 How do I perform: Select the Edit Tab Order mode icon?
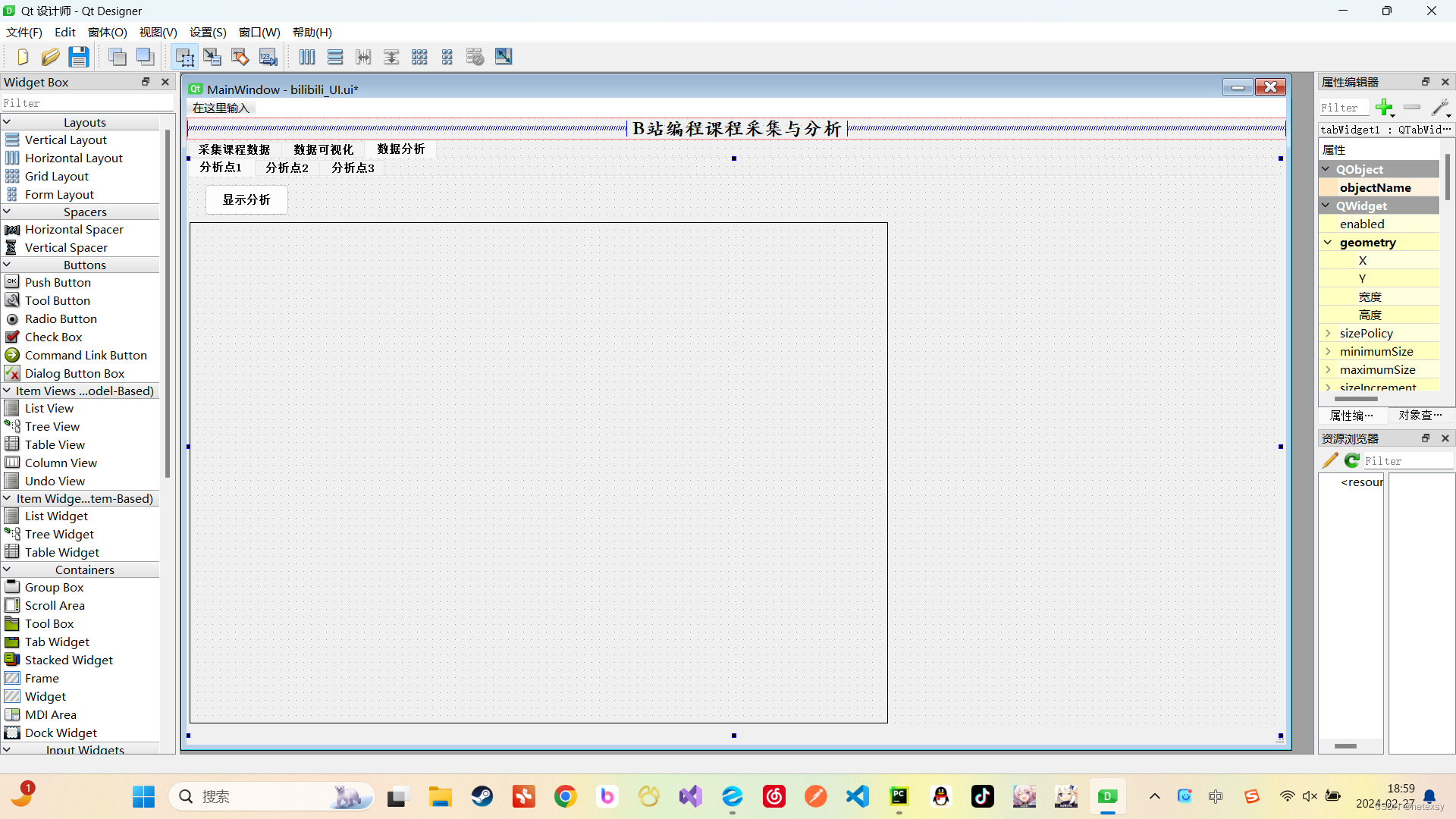coord(268,57)
